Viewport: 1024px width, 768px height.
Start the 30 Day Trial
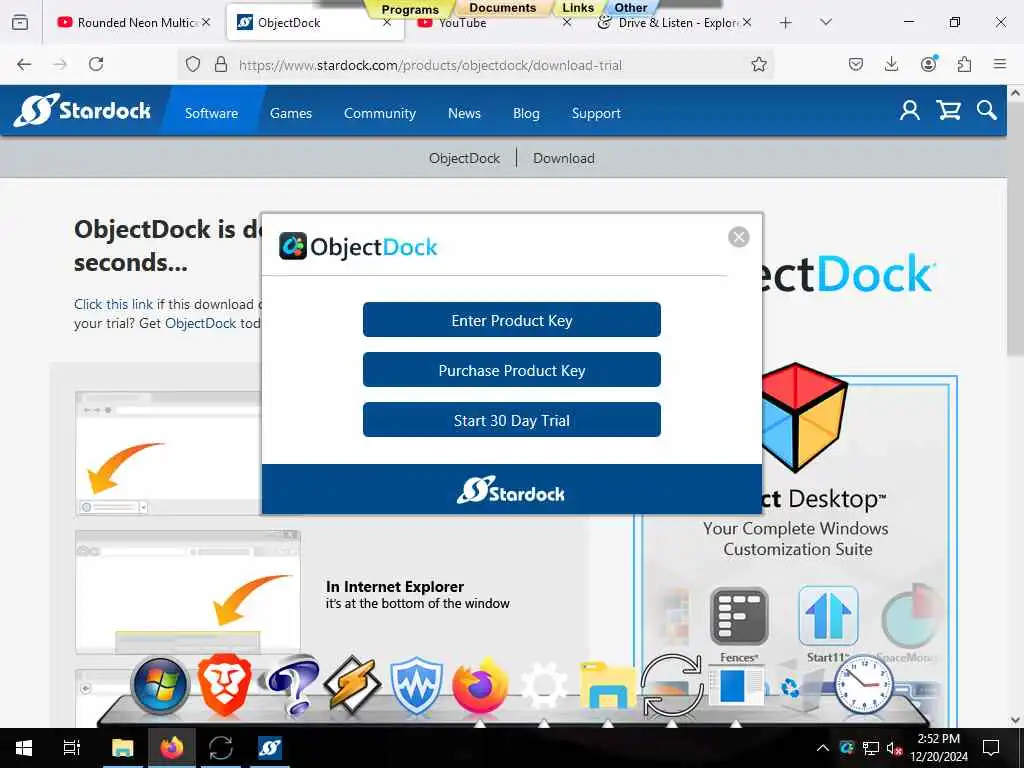coord(511,420)
